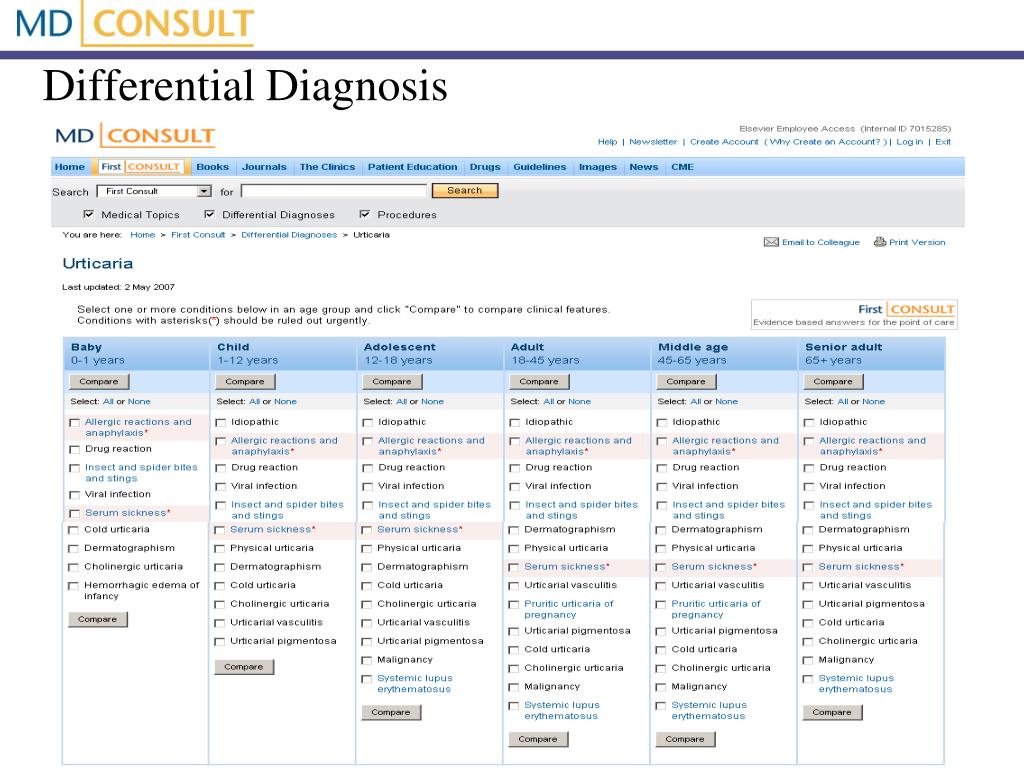Check Idiopathic in the Child column
The height and width of the screenshot is (768, 1024).
point(220,423)
